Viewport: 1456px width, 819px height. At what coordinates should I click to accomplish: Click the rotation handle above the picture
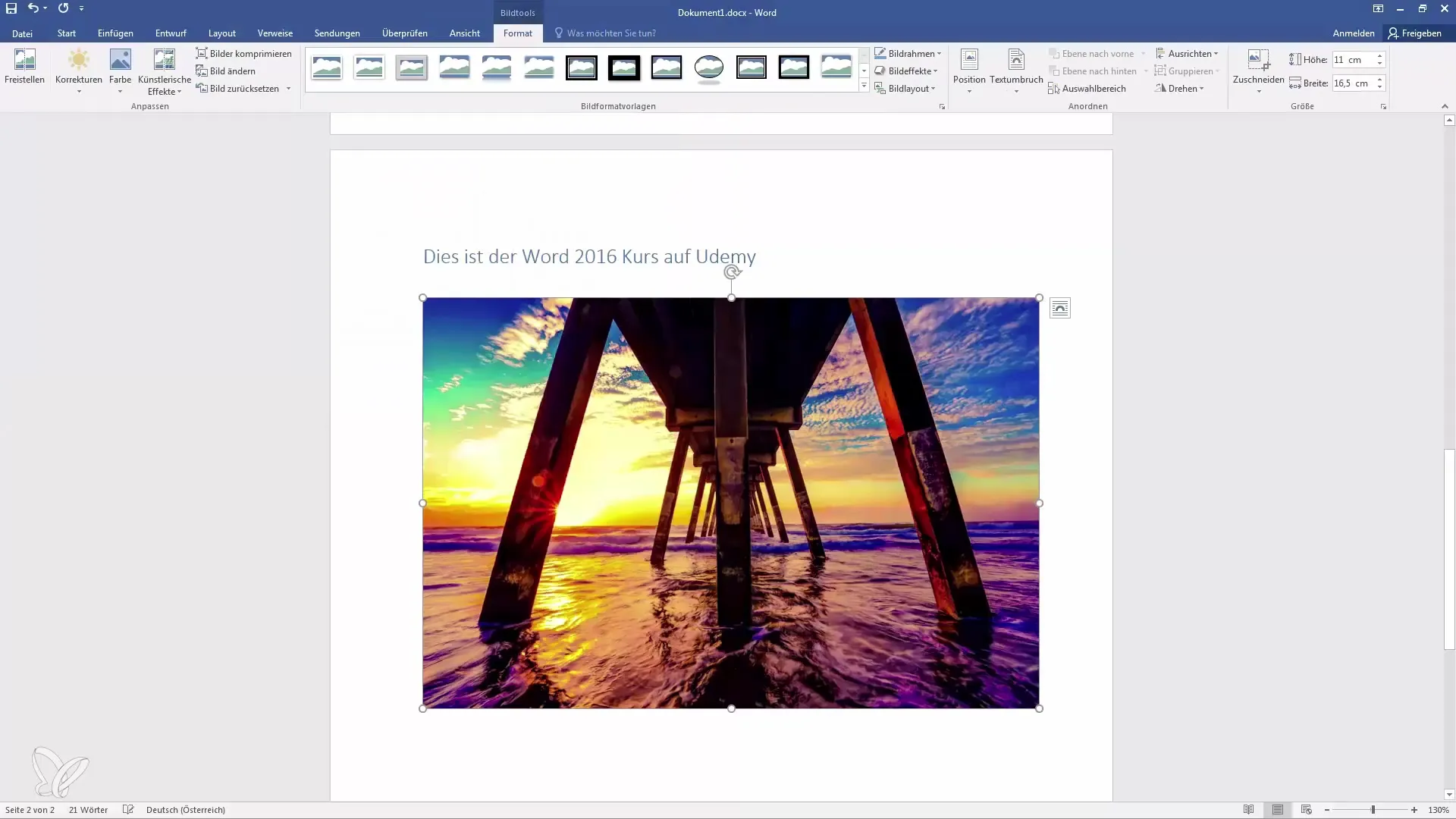click(x=731, y=271)
